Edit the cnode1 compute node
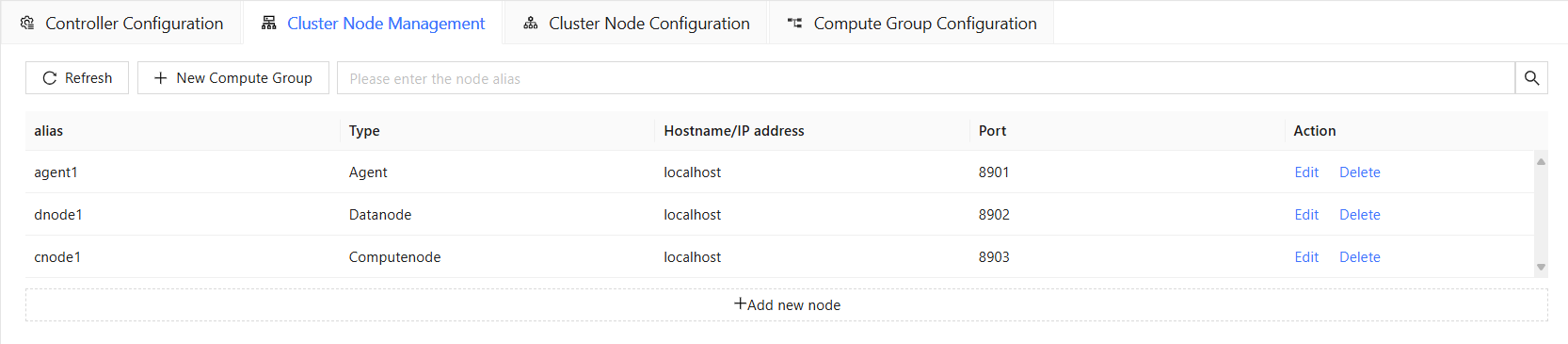This screenshot has height=344, width=1568. point(1306,257)
